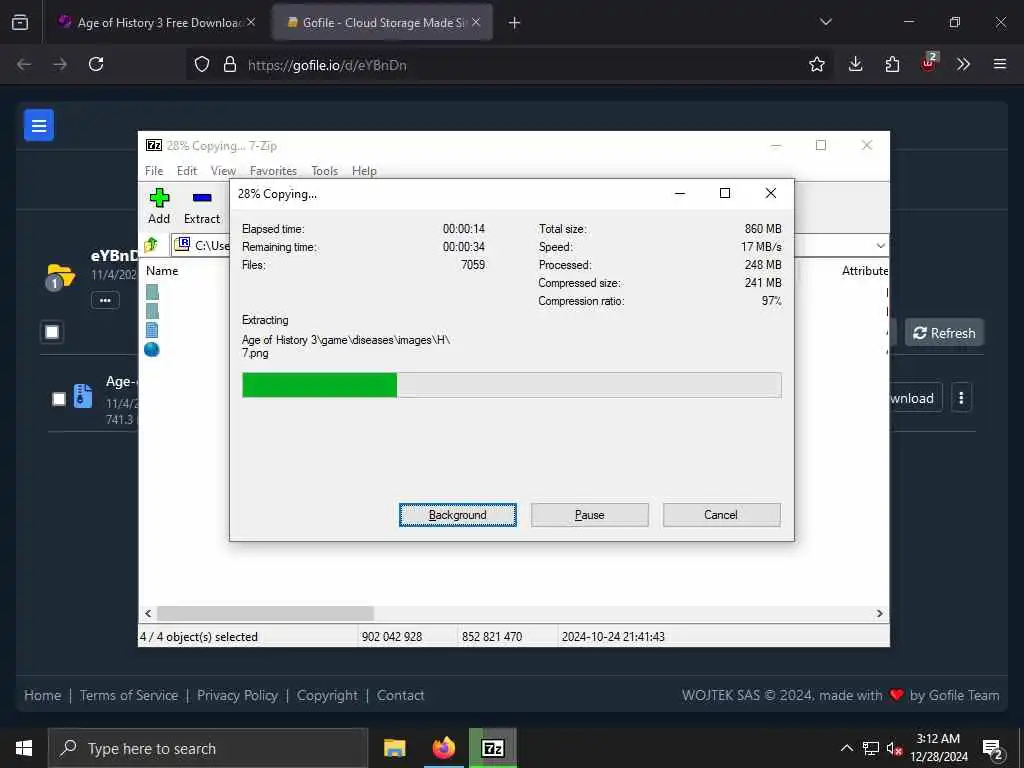
Task: Reload the current Gofile page
Action: 96,64
